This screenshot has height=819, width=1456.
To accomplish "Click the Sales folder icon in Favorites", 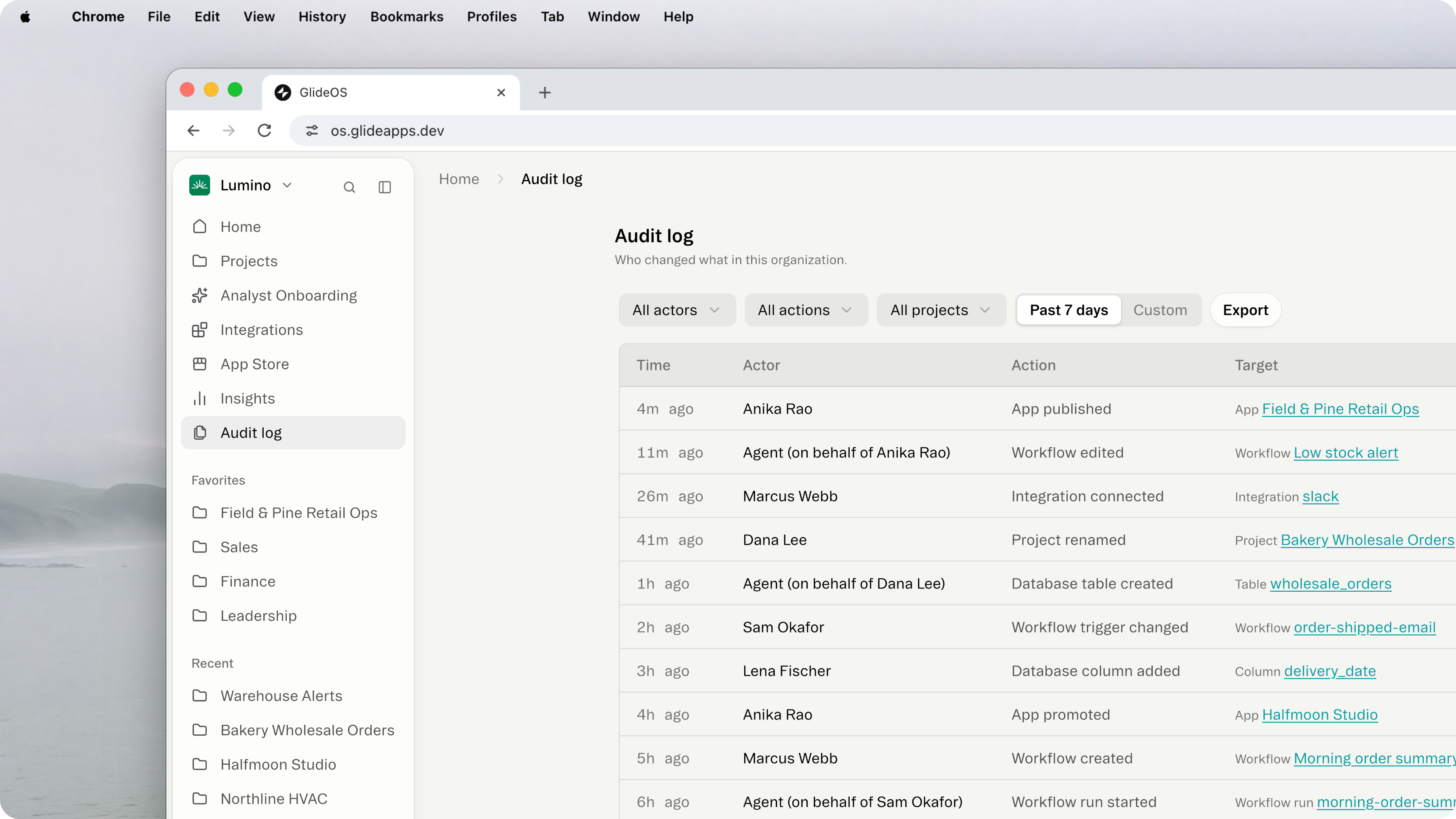I will [x=199, y=547].
